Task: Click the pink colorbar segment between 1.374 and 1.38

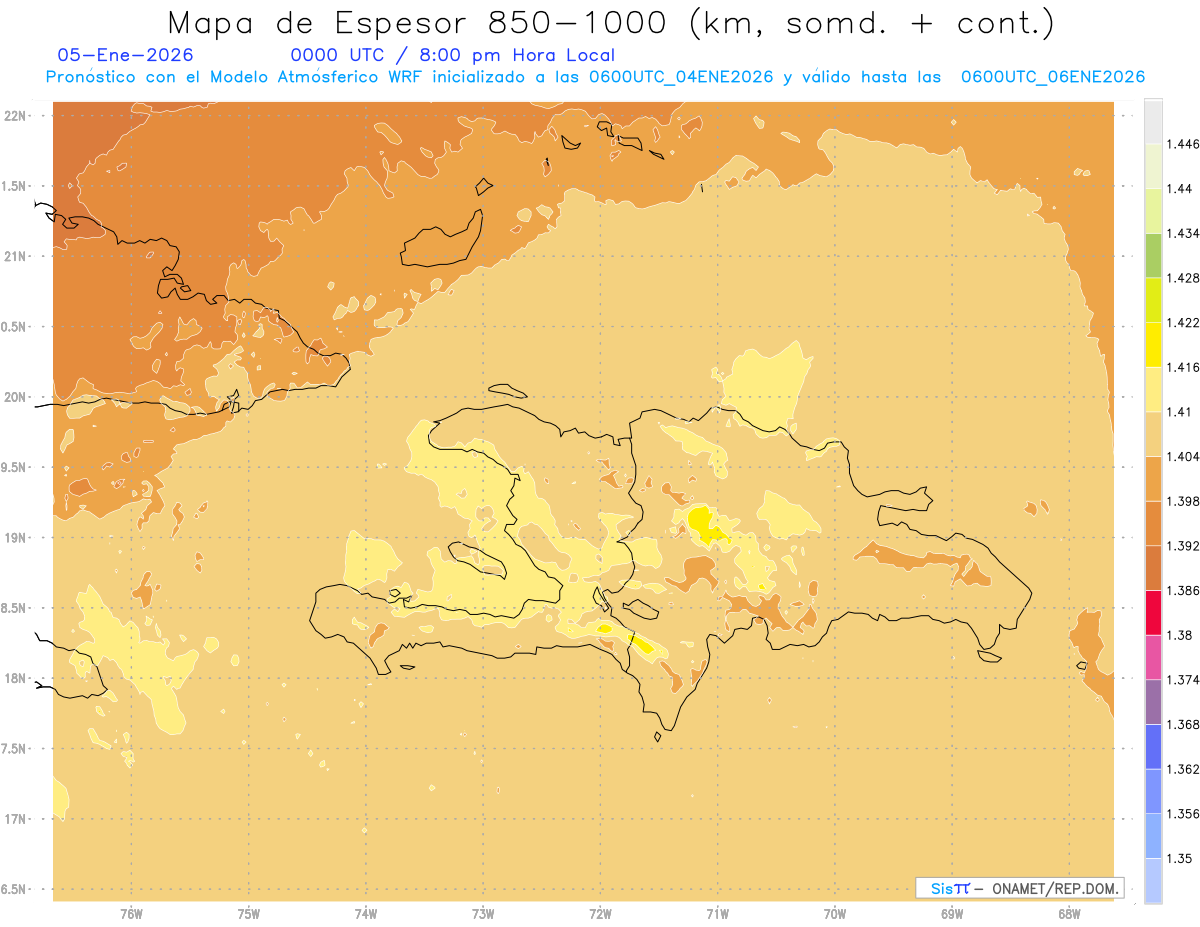Action: point(1153,657)
